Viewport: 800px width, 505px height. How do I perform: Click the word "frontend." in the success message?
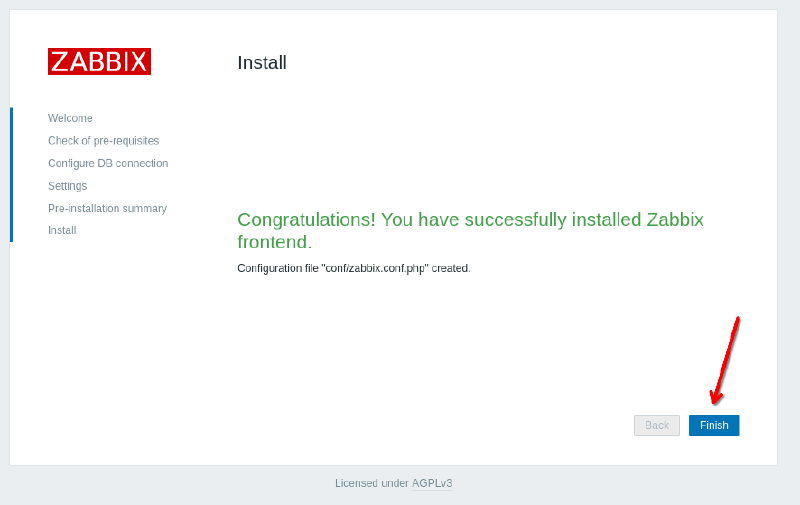tap(274, 242)
